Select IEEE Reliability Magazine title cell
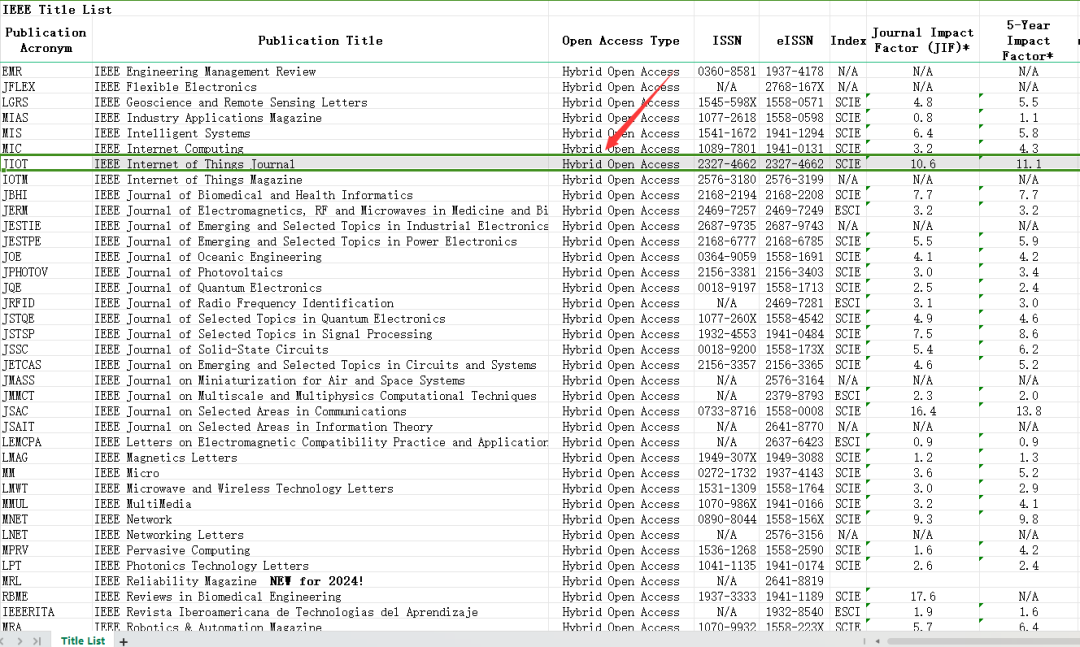Viewport: 1080px width, 647px height. (x=320, y=581)
